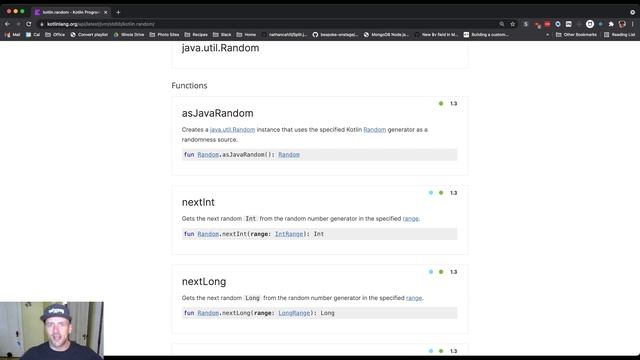This screenshot has width=640, height=360.
Task: Click the java.util.Random heading
Action: tap(220, 48)
